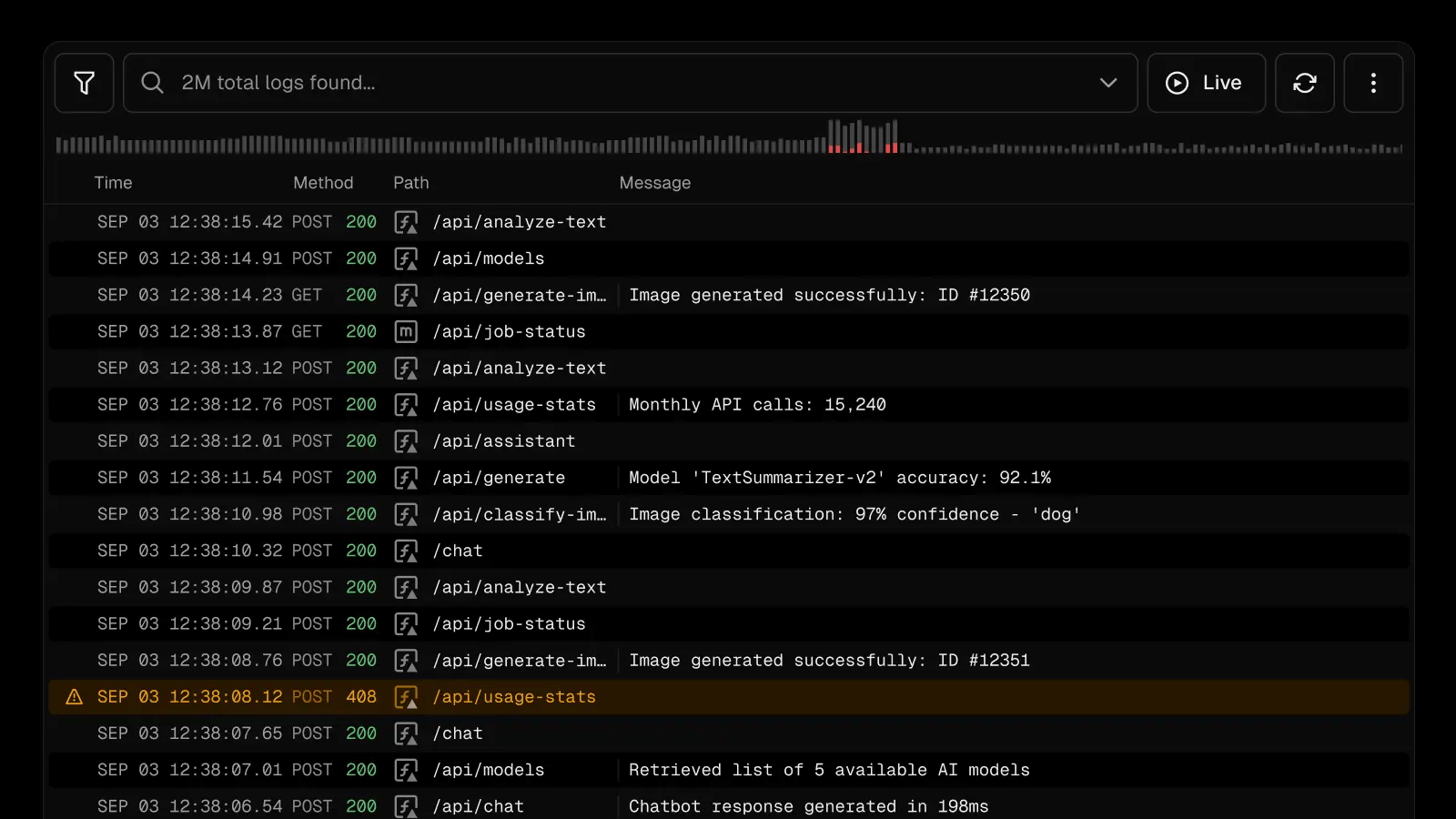Open the /api/analyze-text path at 12:38:15.42

520,222
